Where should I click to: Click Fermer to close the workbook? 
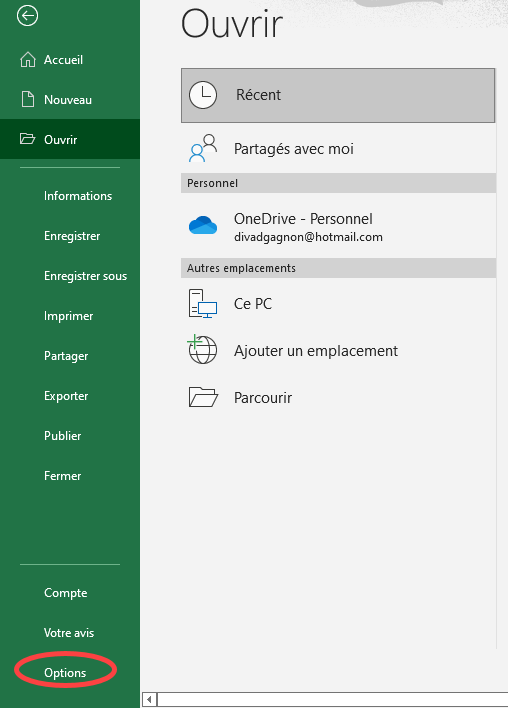pyautogui.click(x=62, y=476)
